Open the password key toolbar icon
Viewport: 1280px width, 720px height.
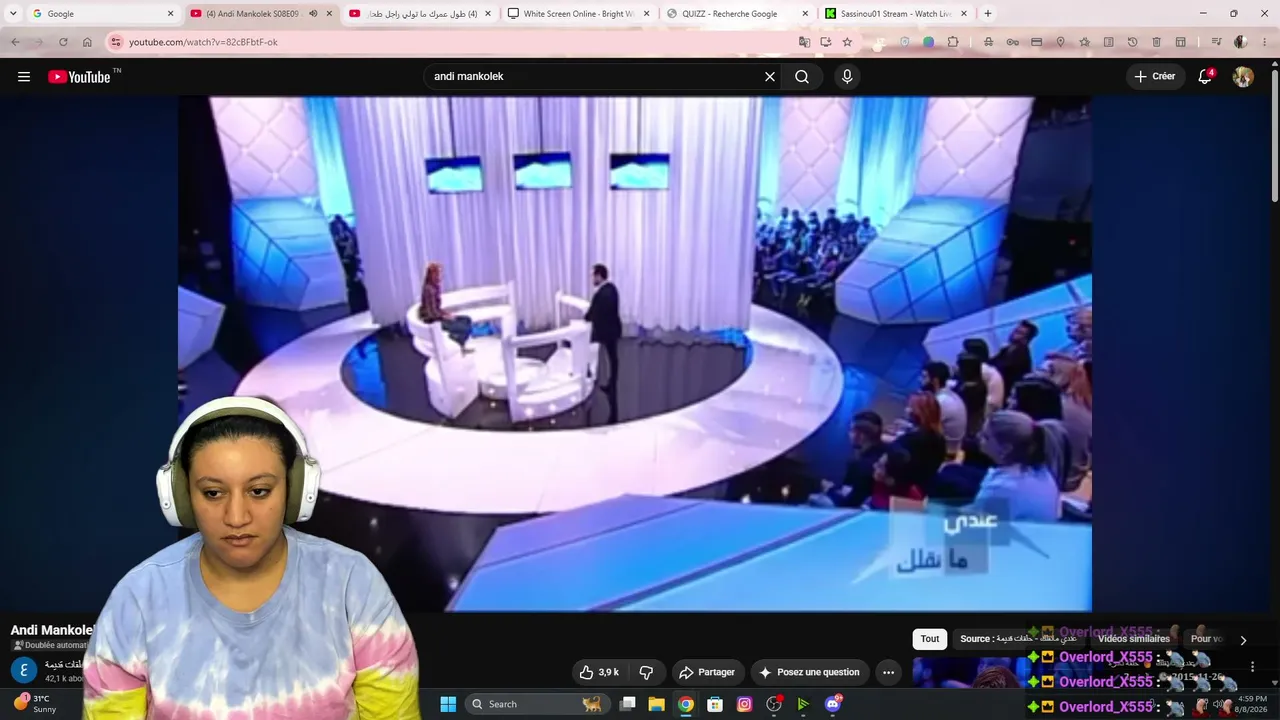click(1012, 42)
